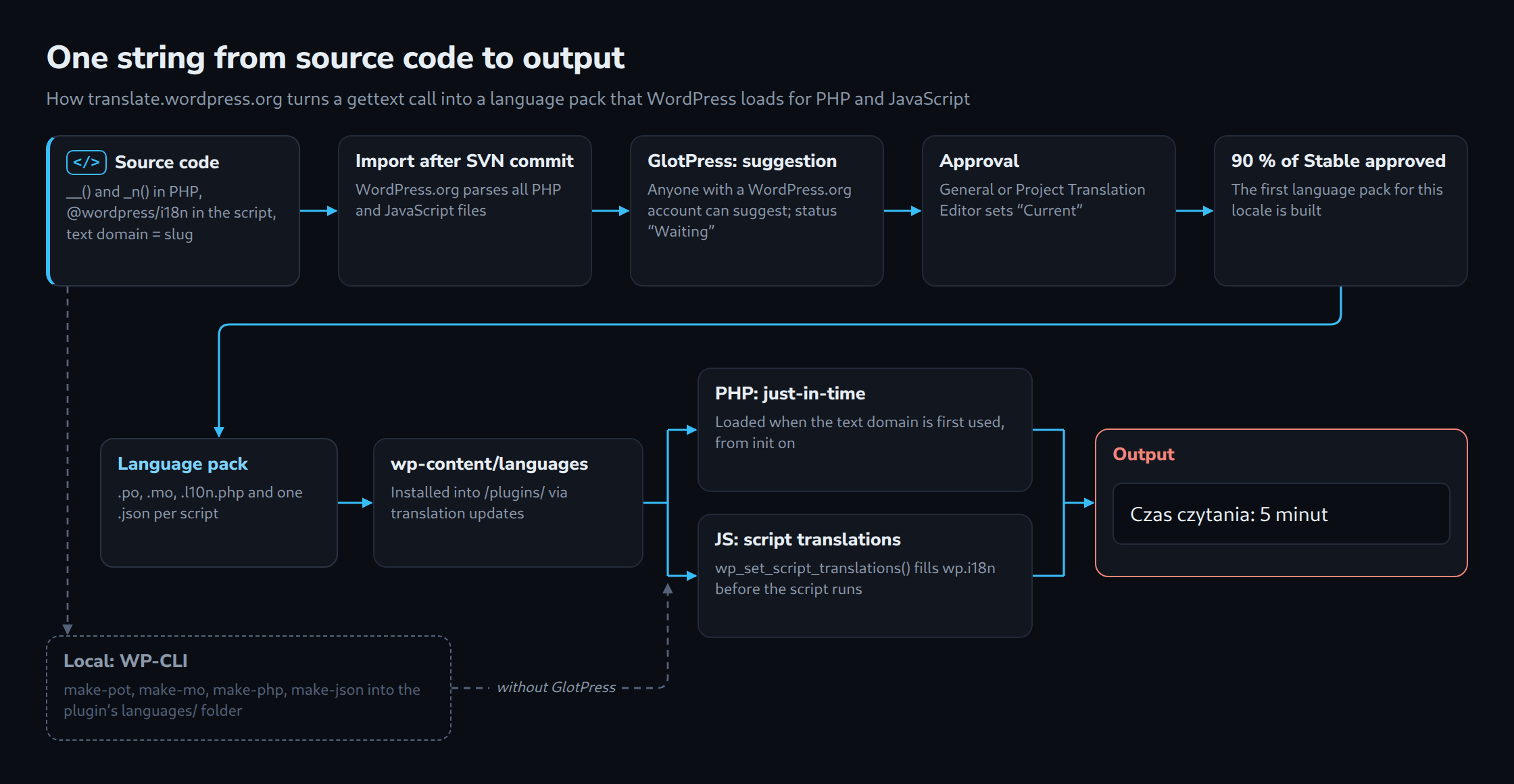Click the "Approval" card heading
1514x784 pixels.
[x=979, y=161]
